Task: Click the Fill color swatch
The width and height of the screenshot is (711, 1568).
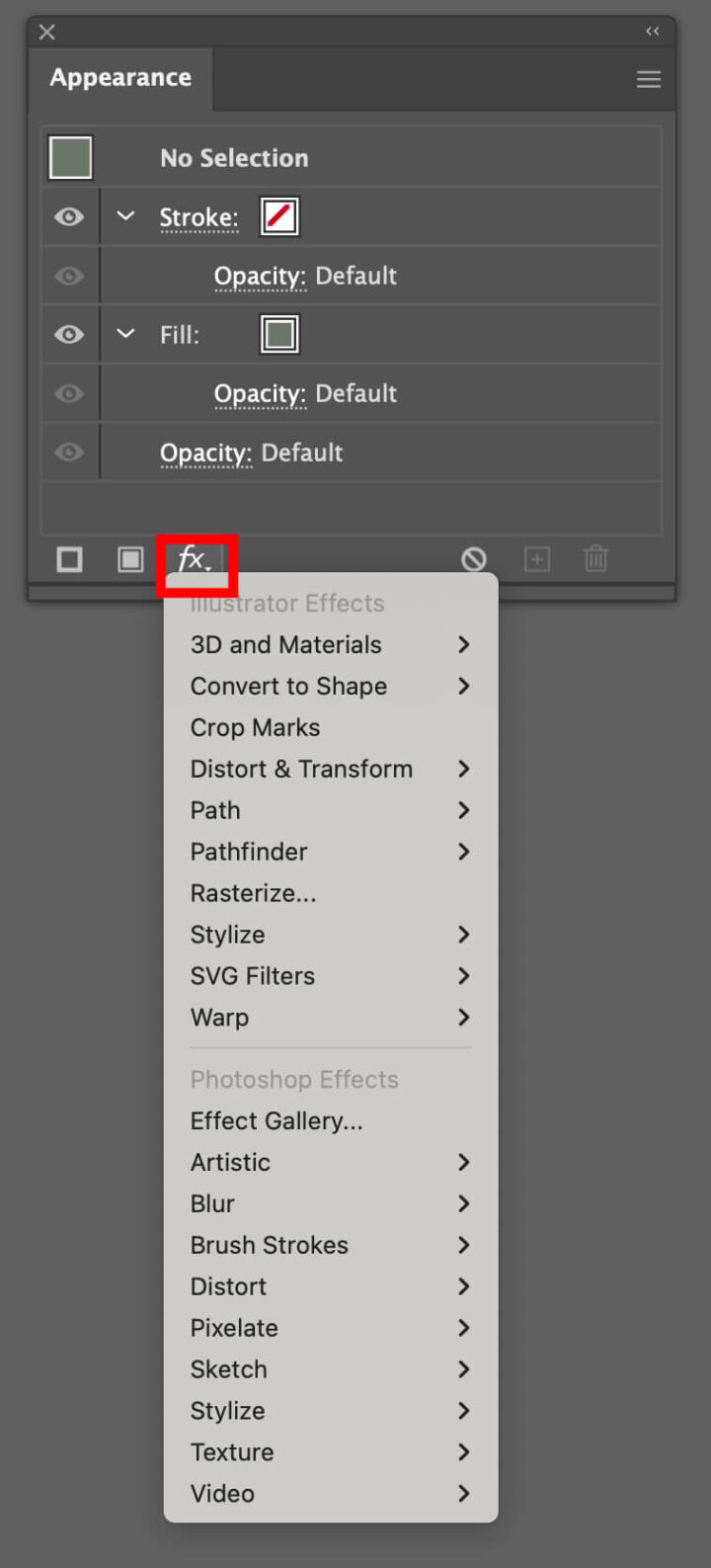Action: pyautogui.click(x=279, y=334)
